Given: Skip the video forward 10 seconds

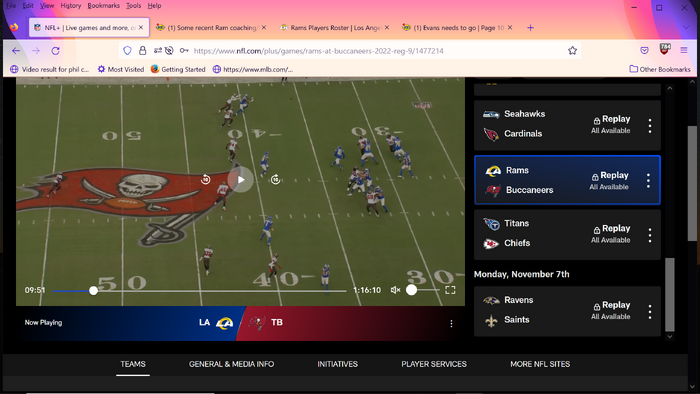Looking at the screenshot, I should pyautogui.click(x=275, y=179).
